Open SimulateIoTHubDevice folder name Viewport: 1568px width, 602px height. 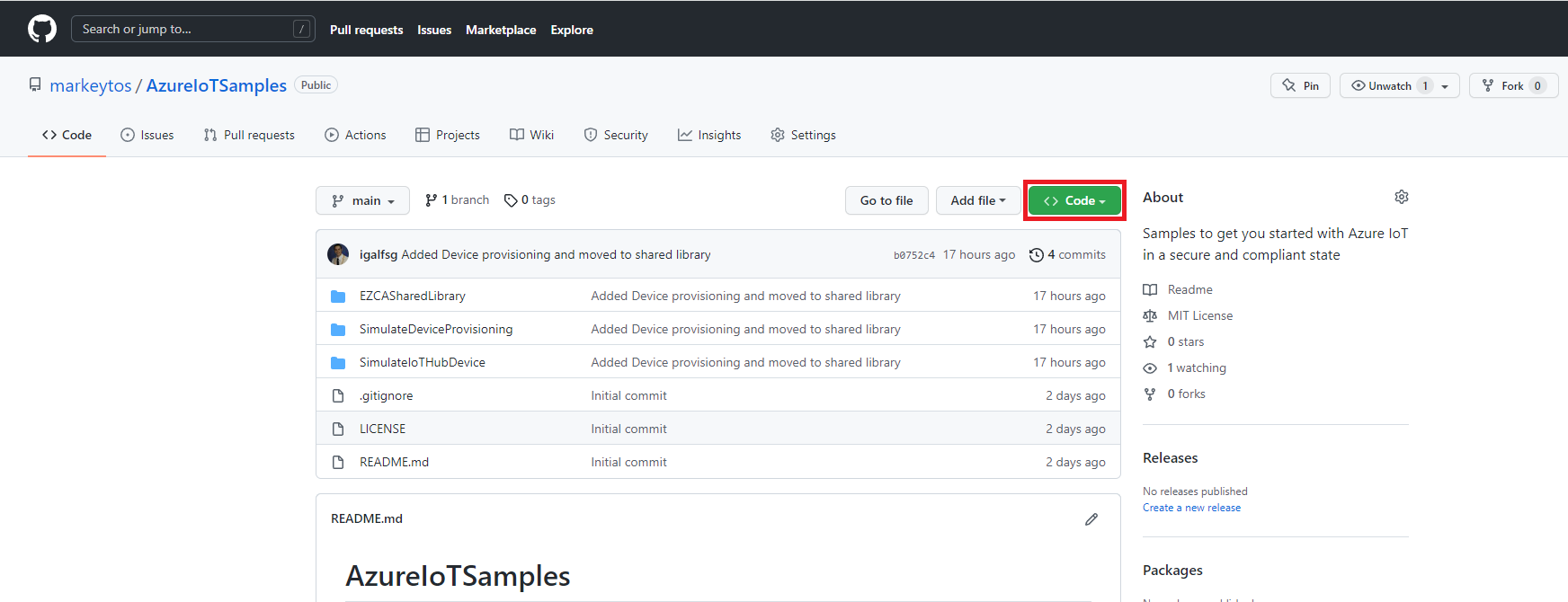point(423,363)
